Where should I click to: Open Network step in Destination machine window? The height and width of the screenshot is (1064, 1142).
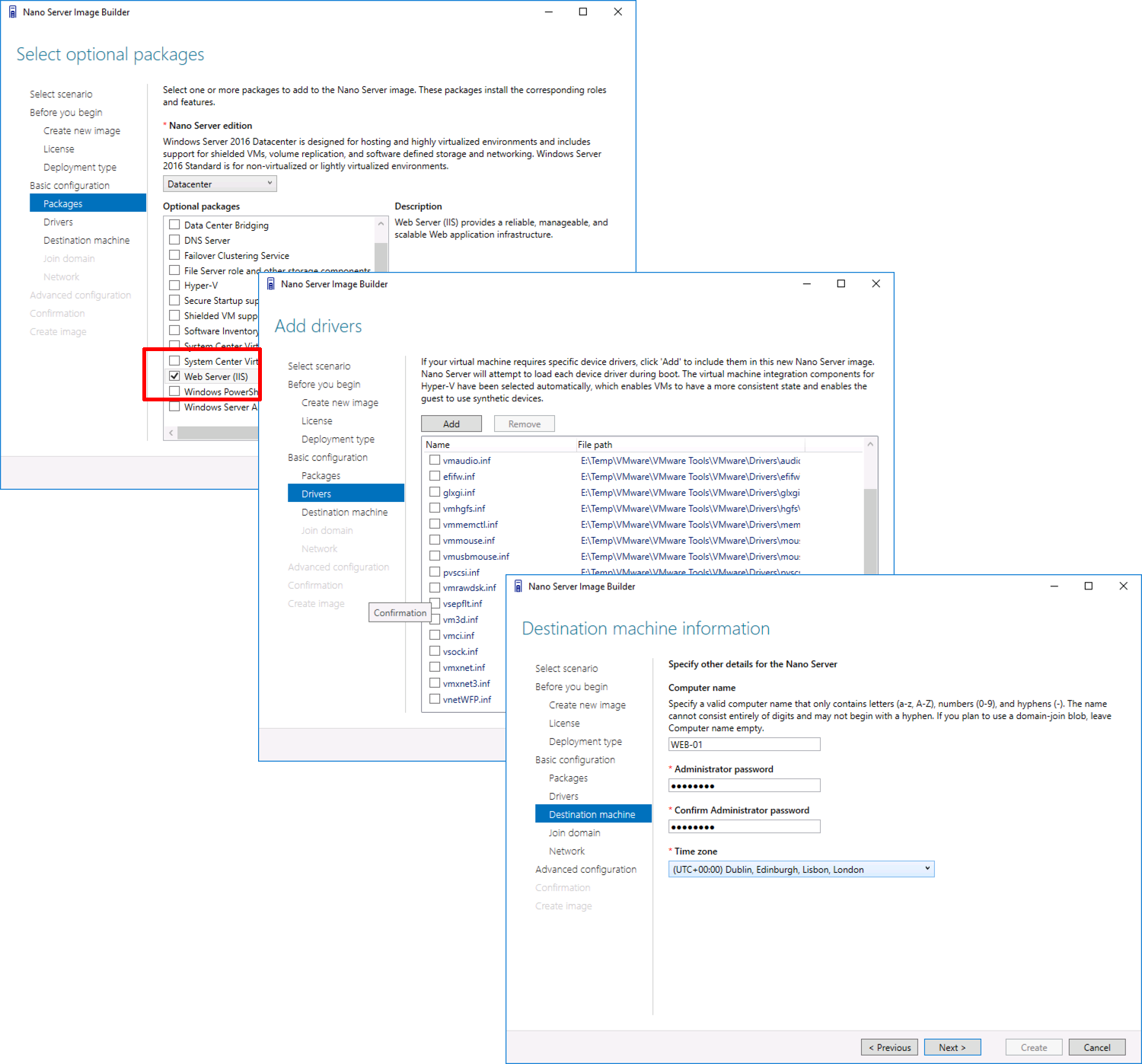566,851
